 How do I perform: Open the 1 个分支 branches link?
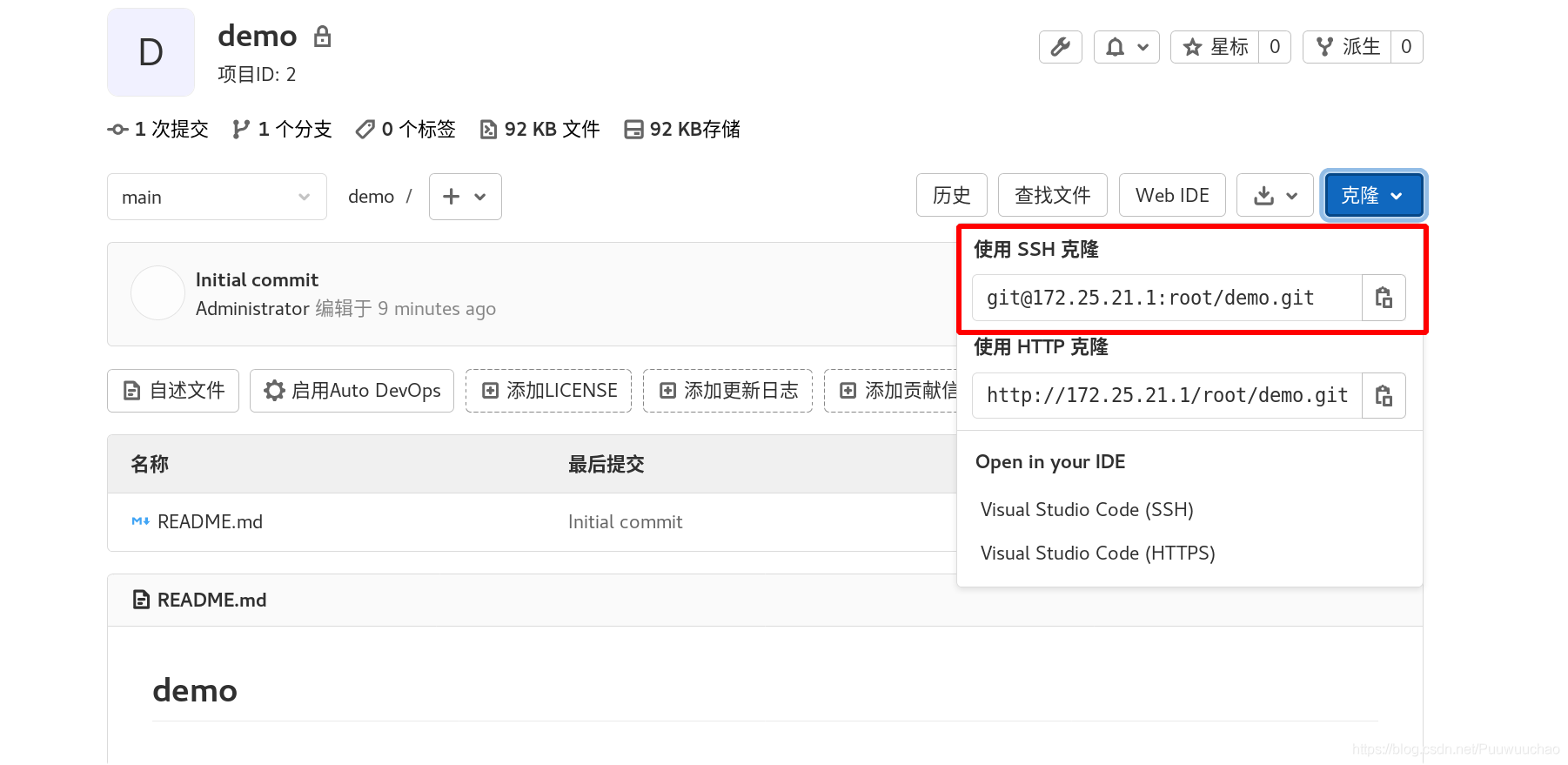(x=282, y=130)
